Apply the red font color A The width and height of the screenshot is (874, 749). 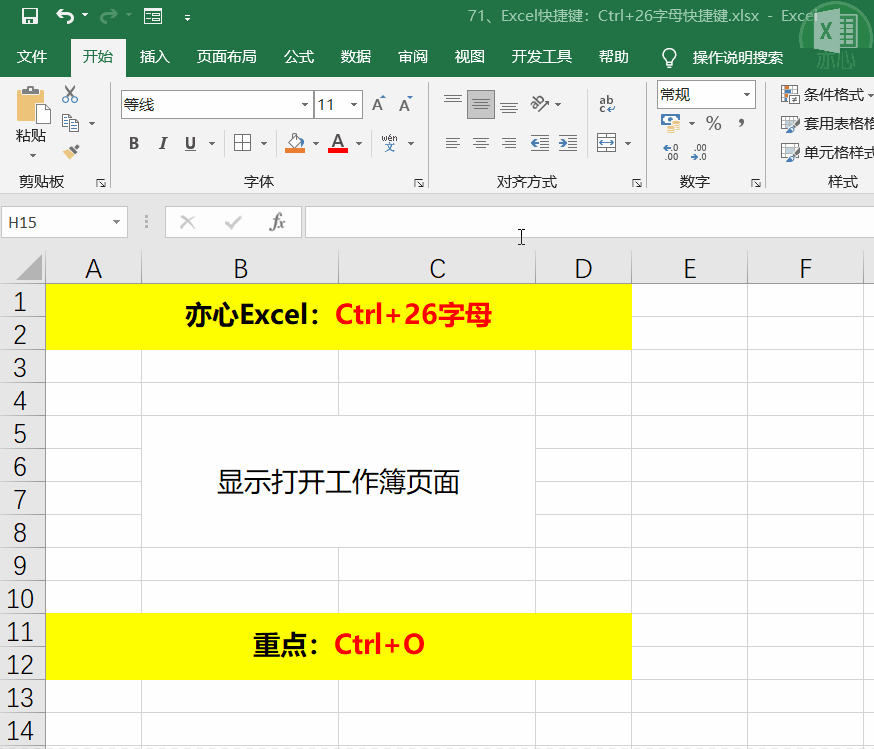point(338,143)
